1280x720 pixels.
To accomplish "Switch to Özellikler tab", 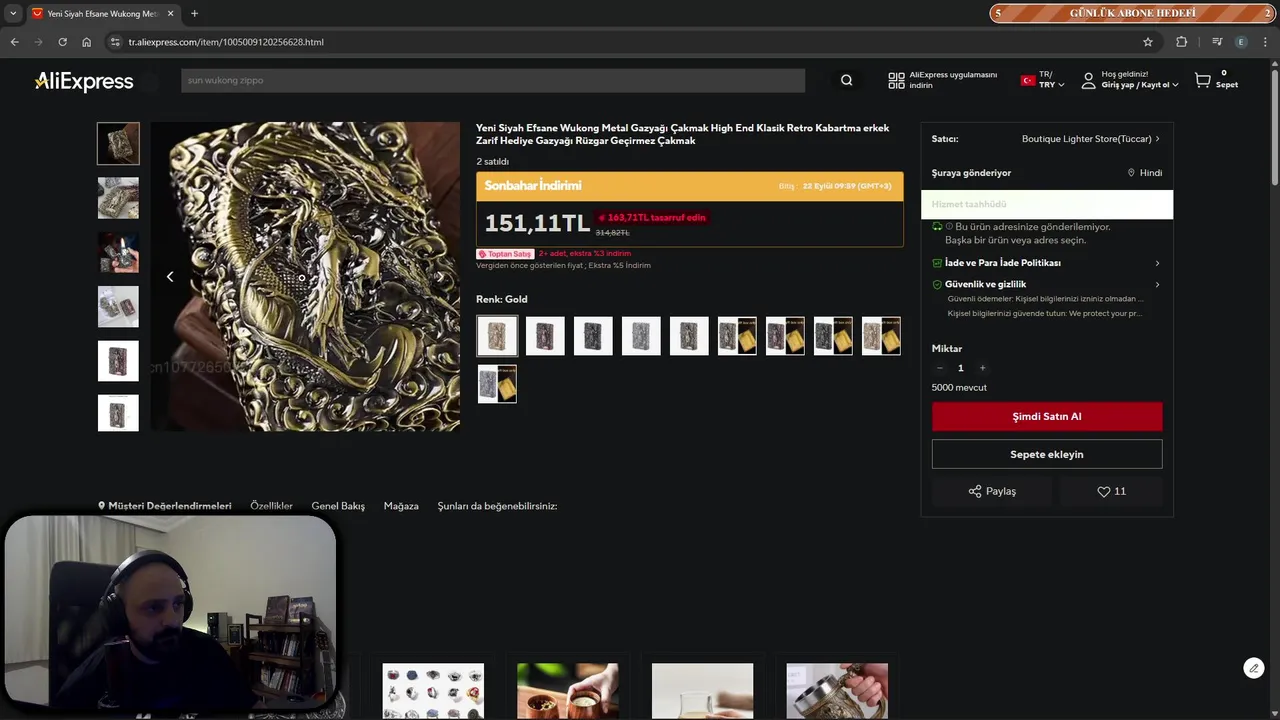I will (x=272, y=506).
